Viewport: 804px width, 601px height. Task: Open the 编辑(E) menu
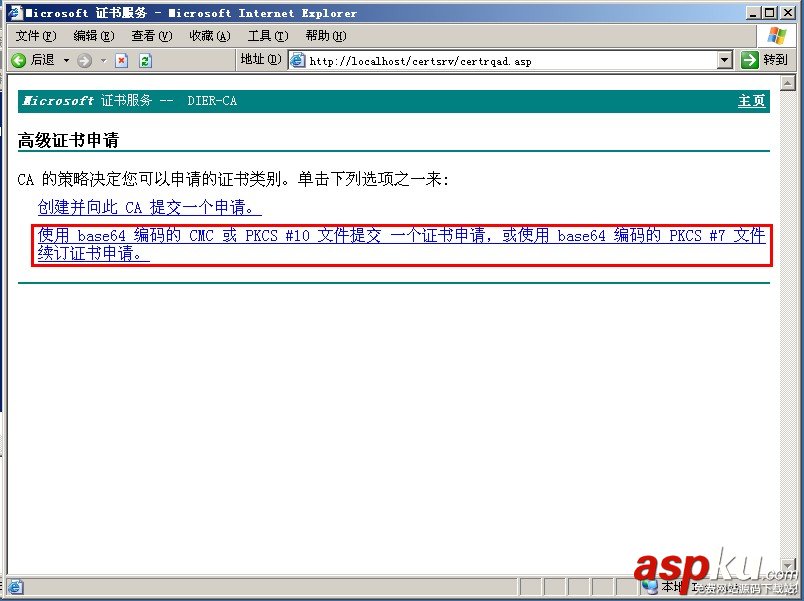click(x=93, y=36)
